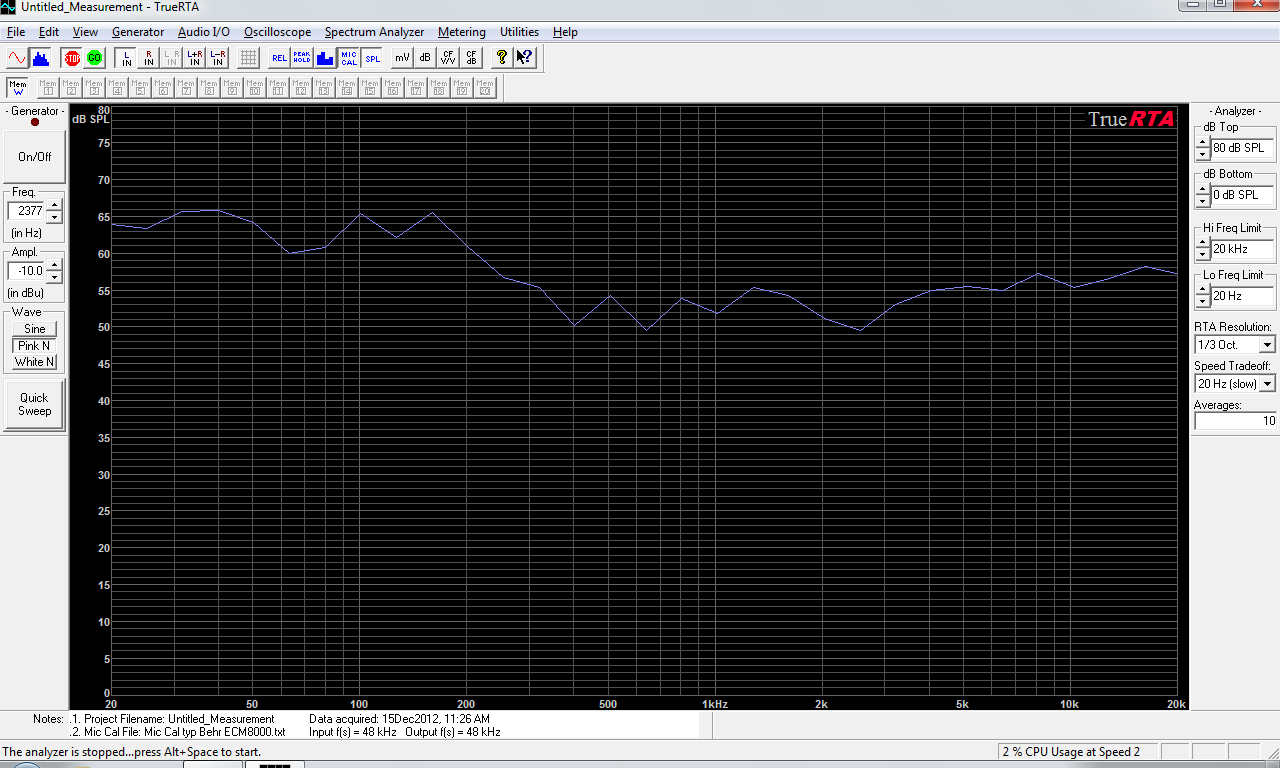Select the Mem 10 memory slot
Image resolution: width=1280 pixels, height=768 pixels.
[x=254, y=88]
